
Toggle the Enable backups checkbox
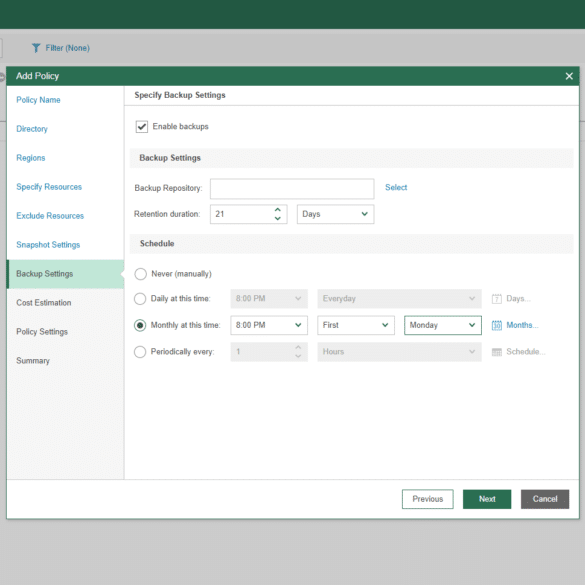[x=142, y=126]
